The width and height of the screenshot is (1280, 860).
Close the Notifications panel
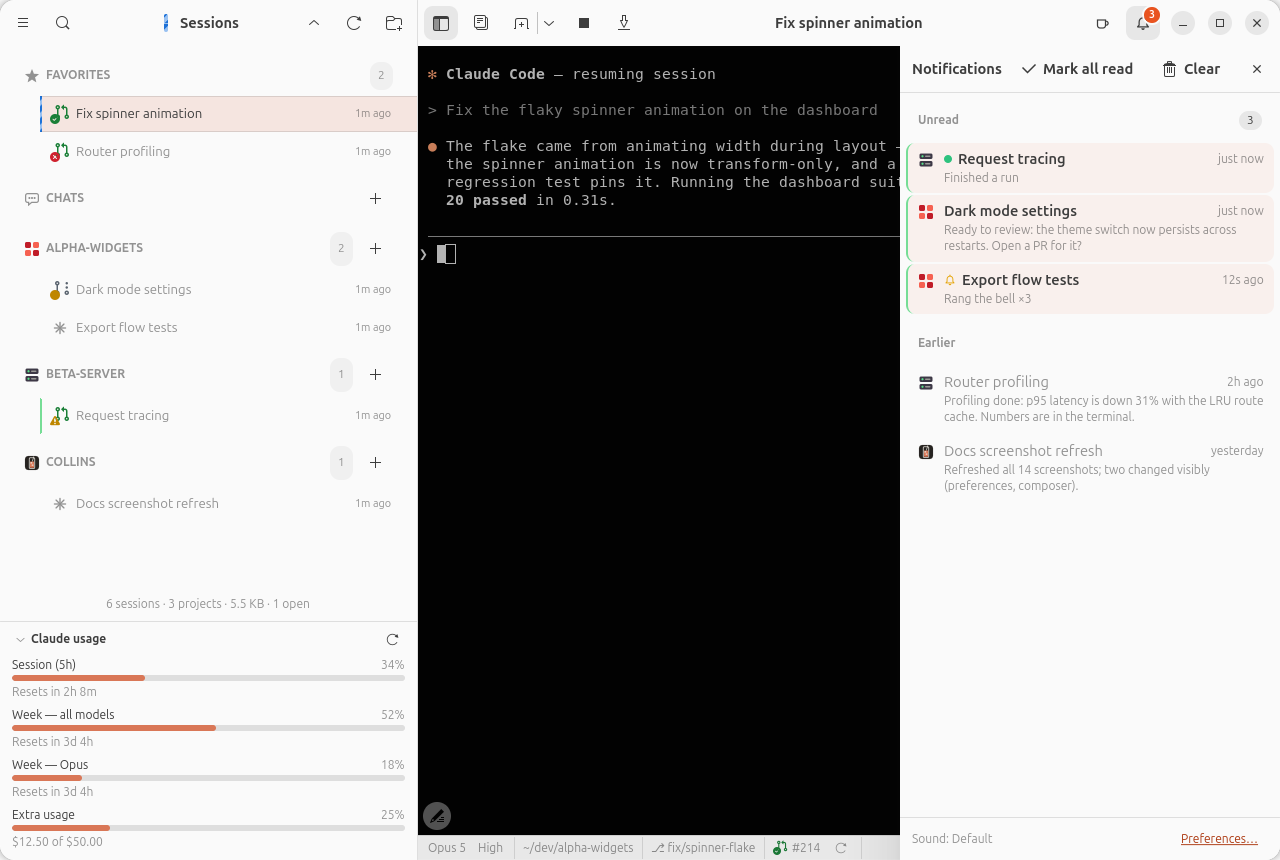click(1257, 69)
